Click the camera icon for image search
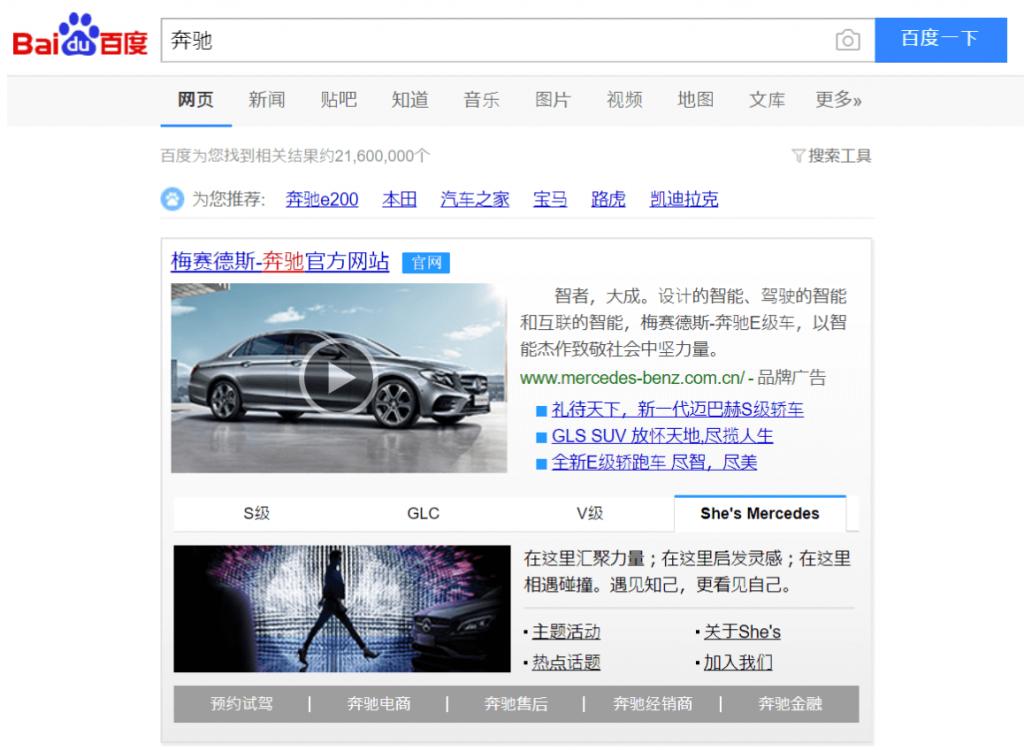Screen dimensions: 1024x751 click(x=848, y=40)
